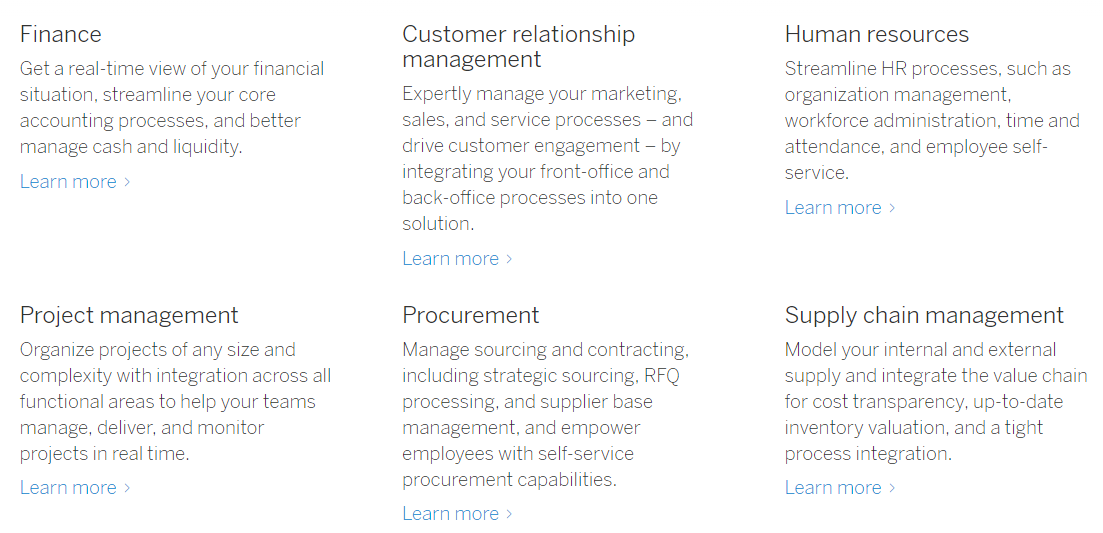Select the Project management heading
Viewport: 1103px width, 533px height.
(129, 315)
